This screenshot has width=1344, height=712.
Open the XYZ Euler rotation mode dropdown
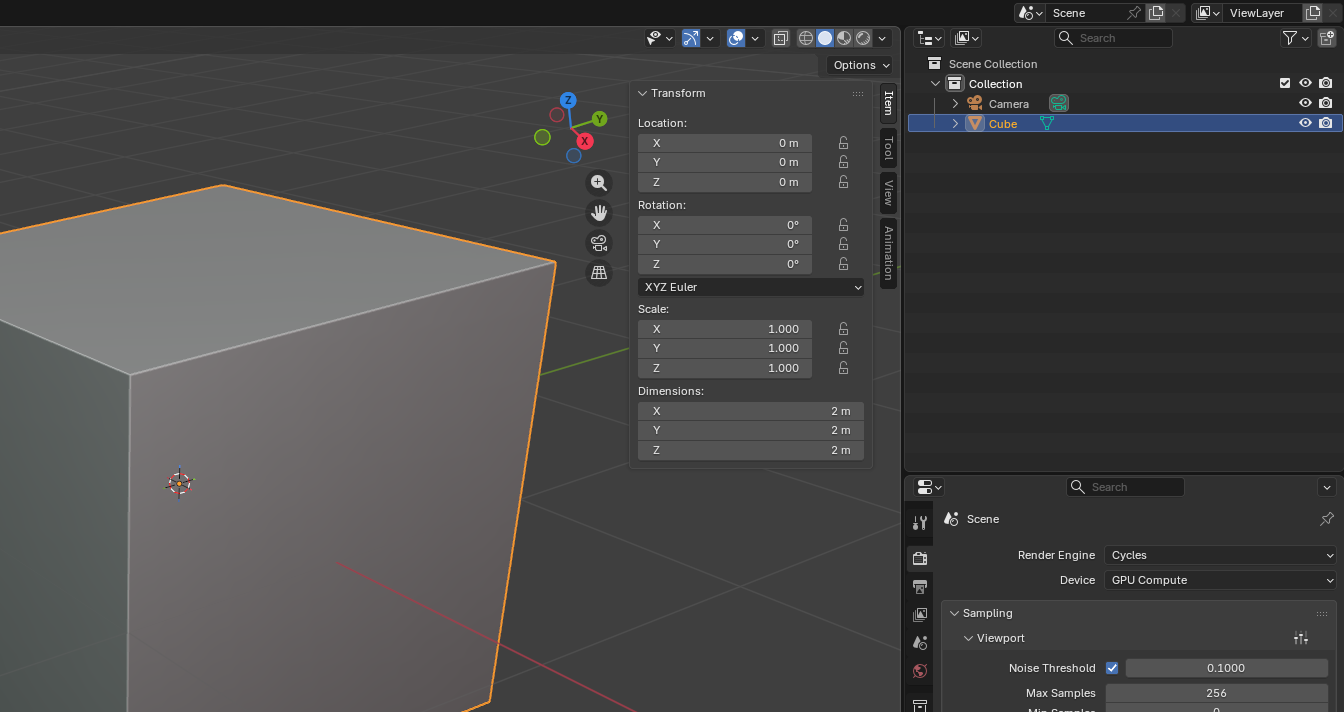coord(751,287)
